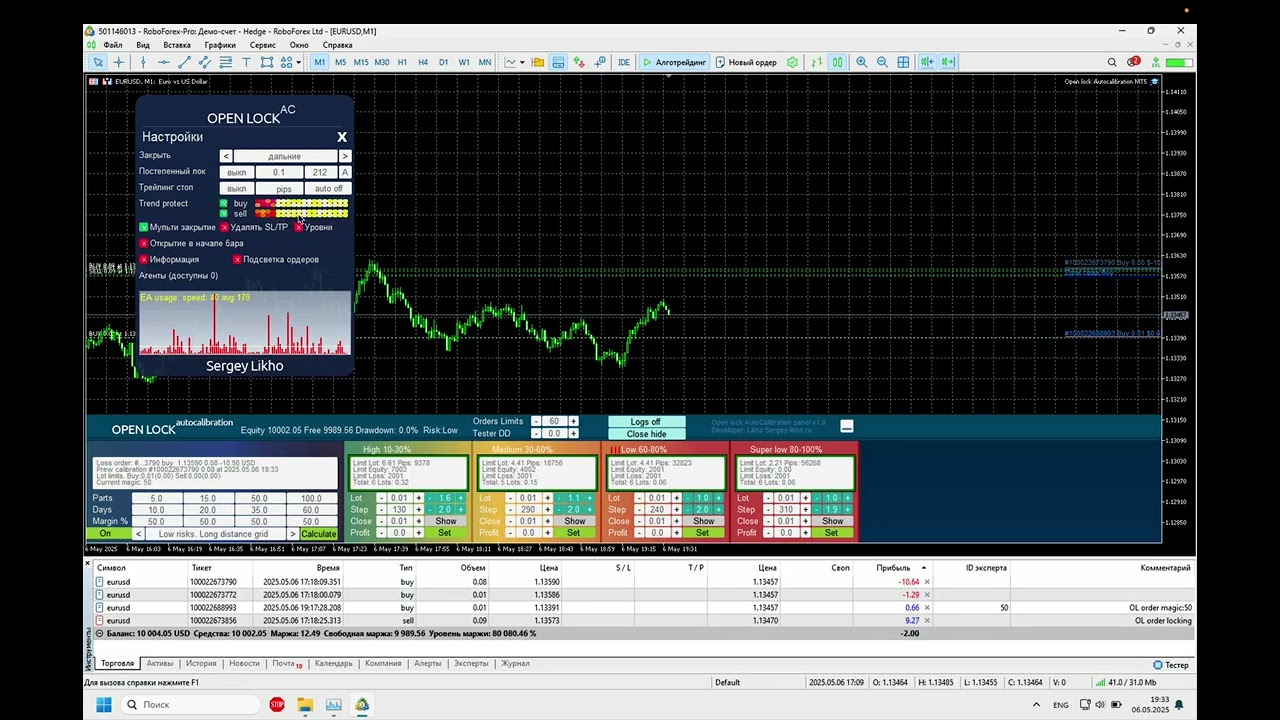Click the Windows Start button
Screen dimensions: 1280x720
(x=104, y=705)
